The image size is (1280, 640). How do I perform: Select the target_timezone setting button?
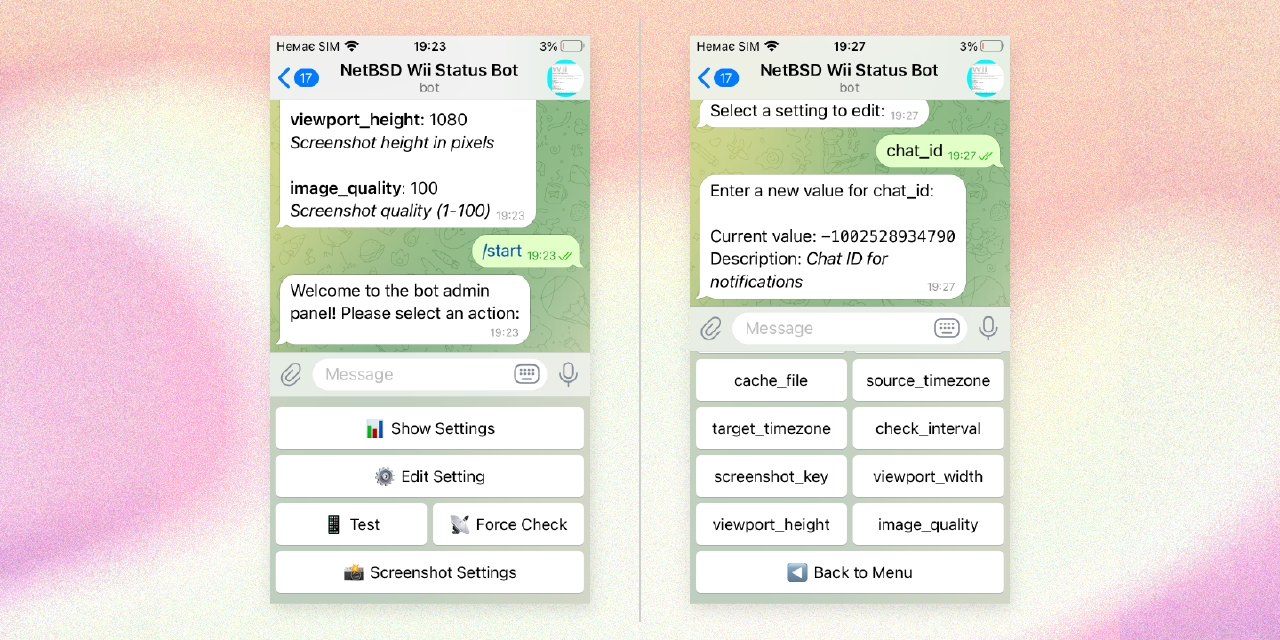point(771,428)
